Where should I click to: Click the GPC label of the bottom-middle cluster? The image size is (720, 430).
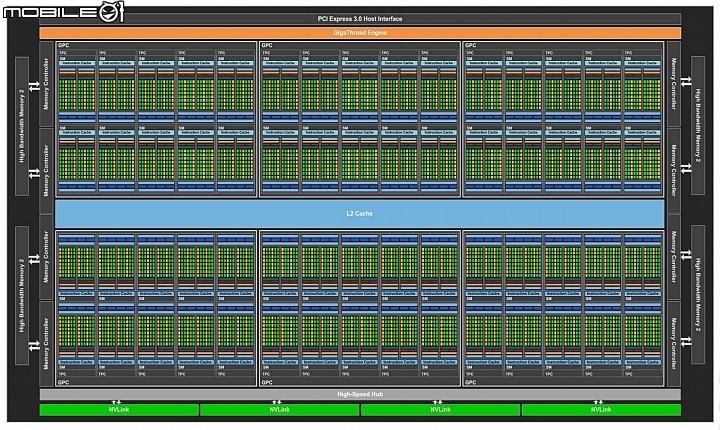click(x=267, y=382)
